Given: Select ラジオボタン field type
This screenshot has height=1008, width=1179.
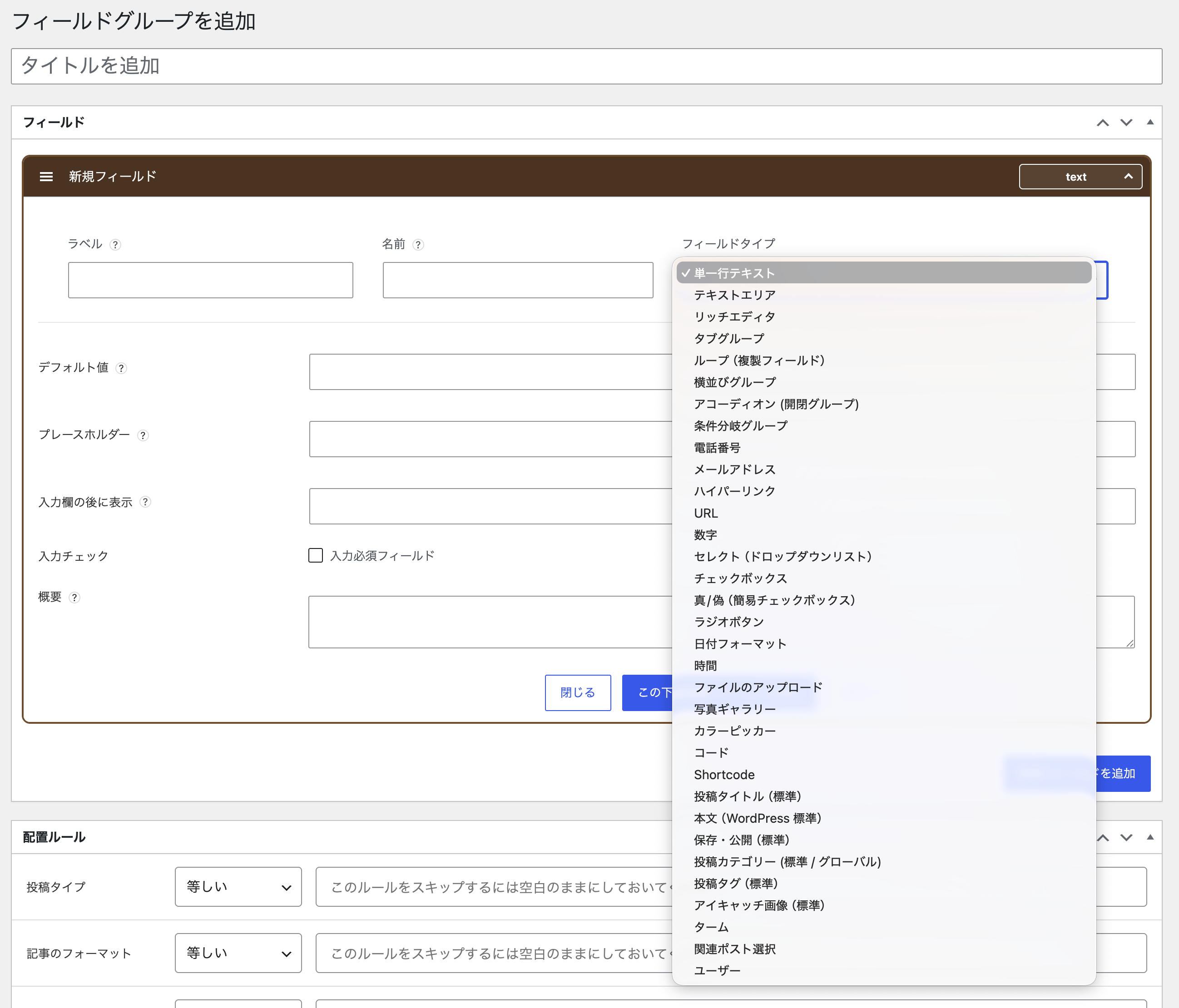Looking at the screenshot, I should (884, 622).
